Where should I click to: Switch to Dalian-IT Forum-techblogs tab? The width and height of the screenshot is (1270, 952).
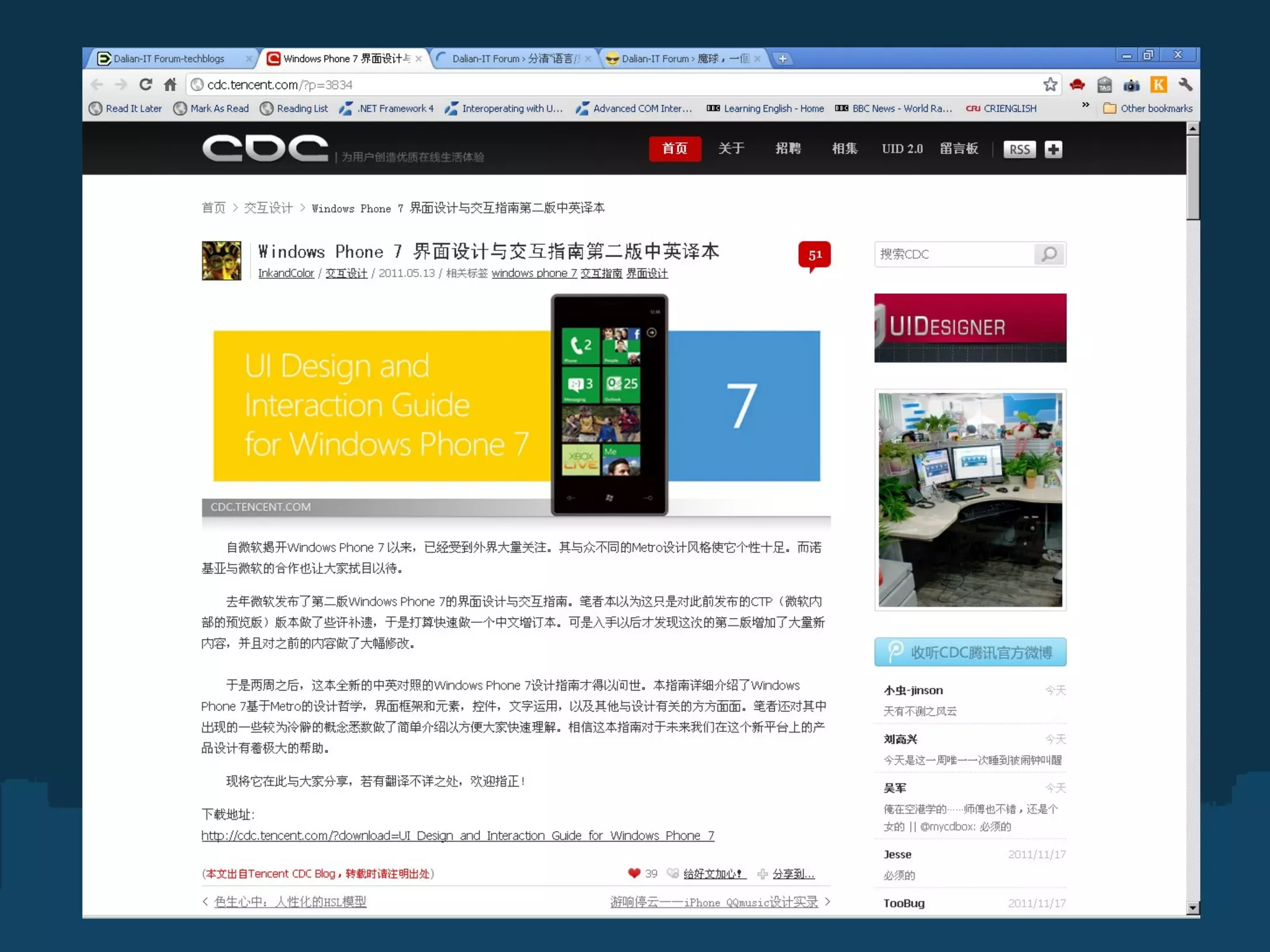tap(169, 59)
